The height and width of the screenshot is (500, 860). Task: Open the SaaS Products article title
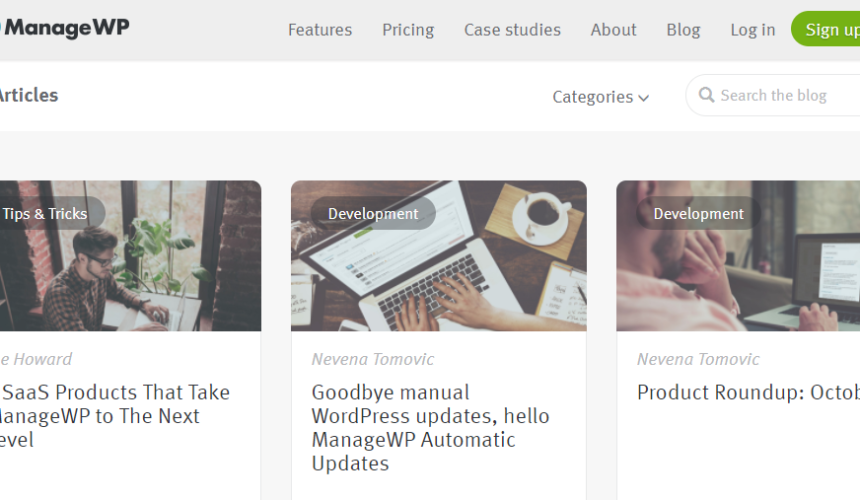115,416
